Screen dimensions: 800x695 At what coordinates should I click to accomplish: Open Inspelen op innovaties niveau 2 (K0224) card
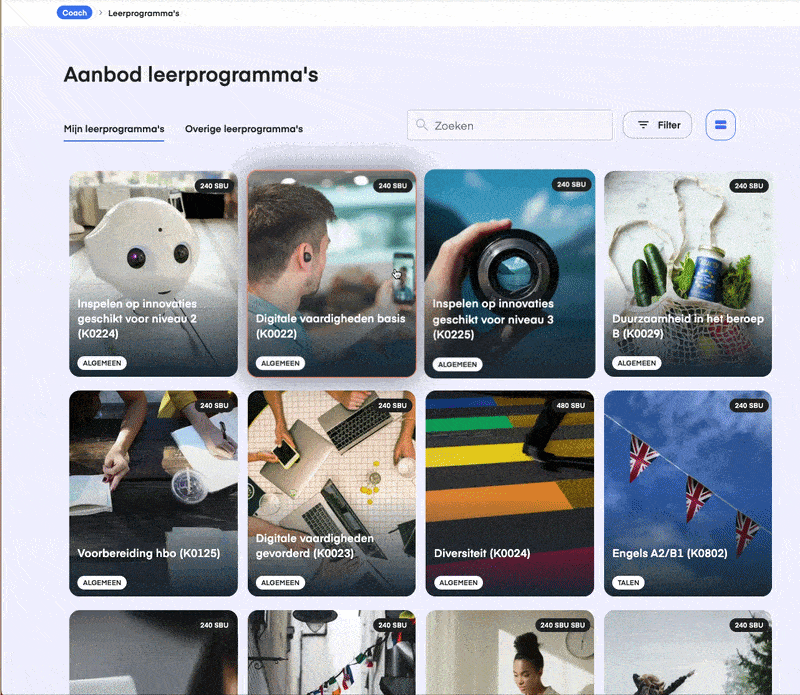point(154,274)
